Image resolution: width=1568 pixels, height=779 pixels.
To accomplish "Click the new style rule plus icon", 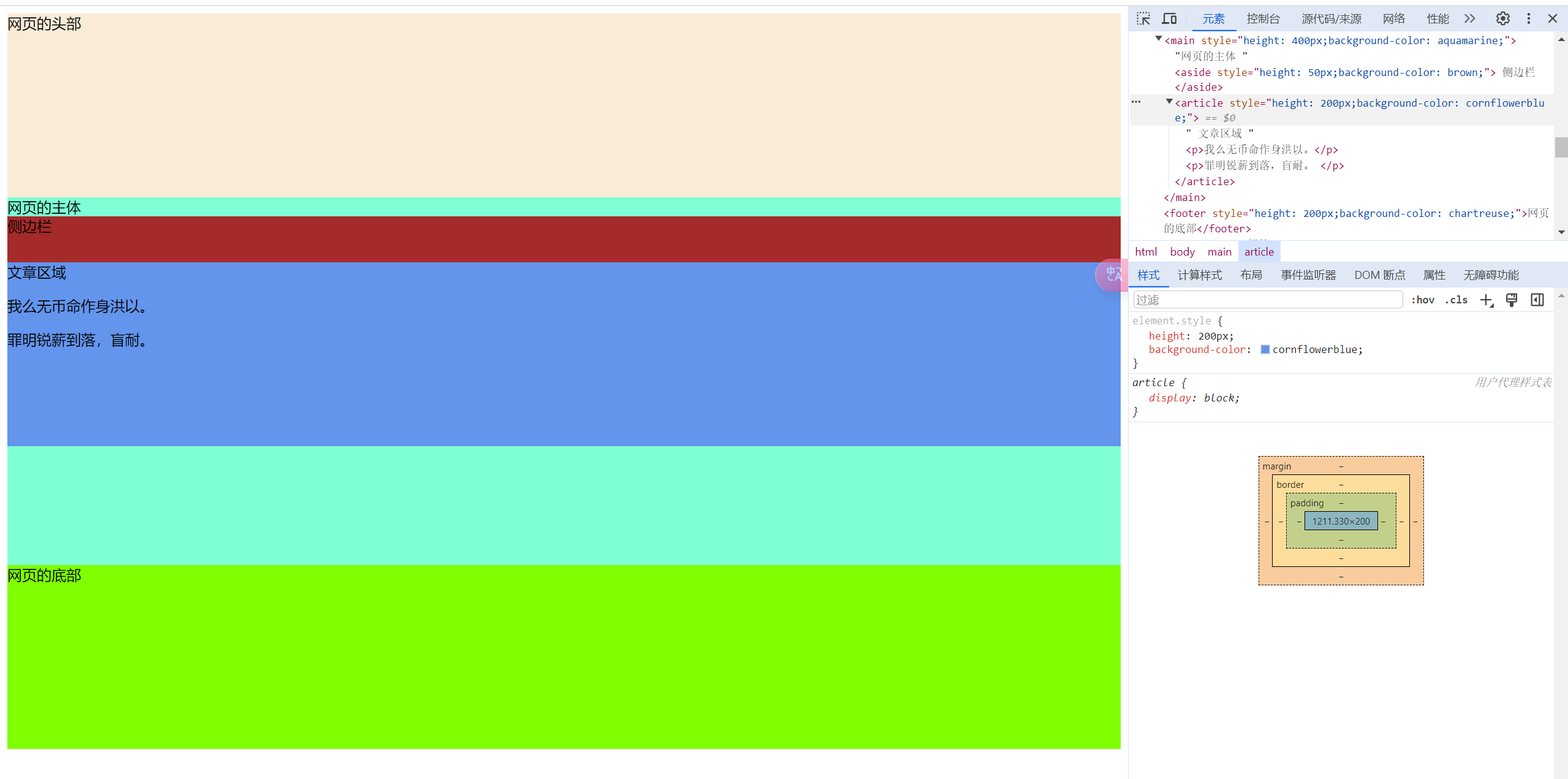I will (1487, 300).
